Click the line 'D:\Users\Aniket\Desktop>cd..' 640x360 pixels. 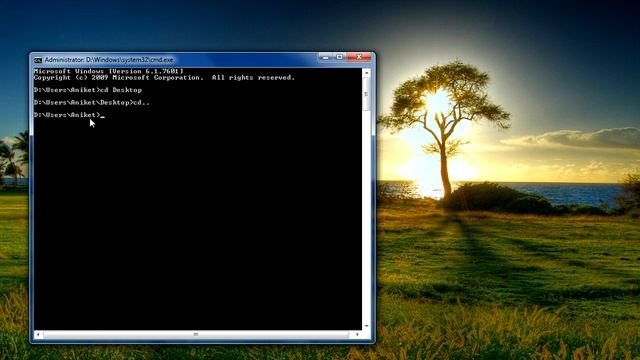(92, 102)
